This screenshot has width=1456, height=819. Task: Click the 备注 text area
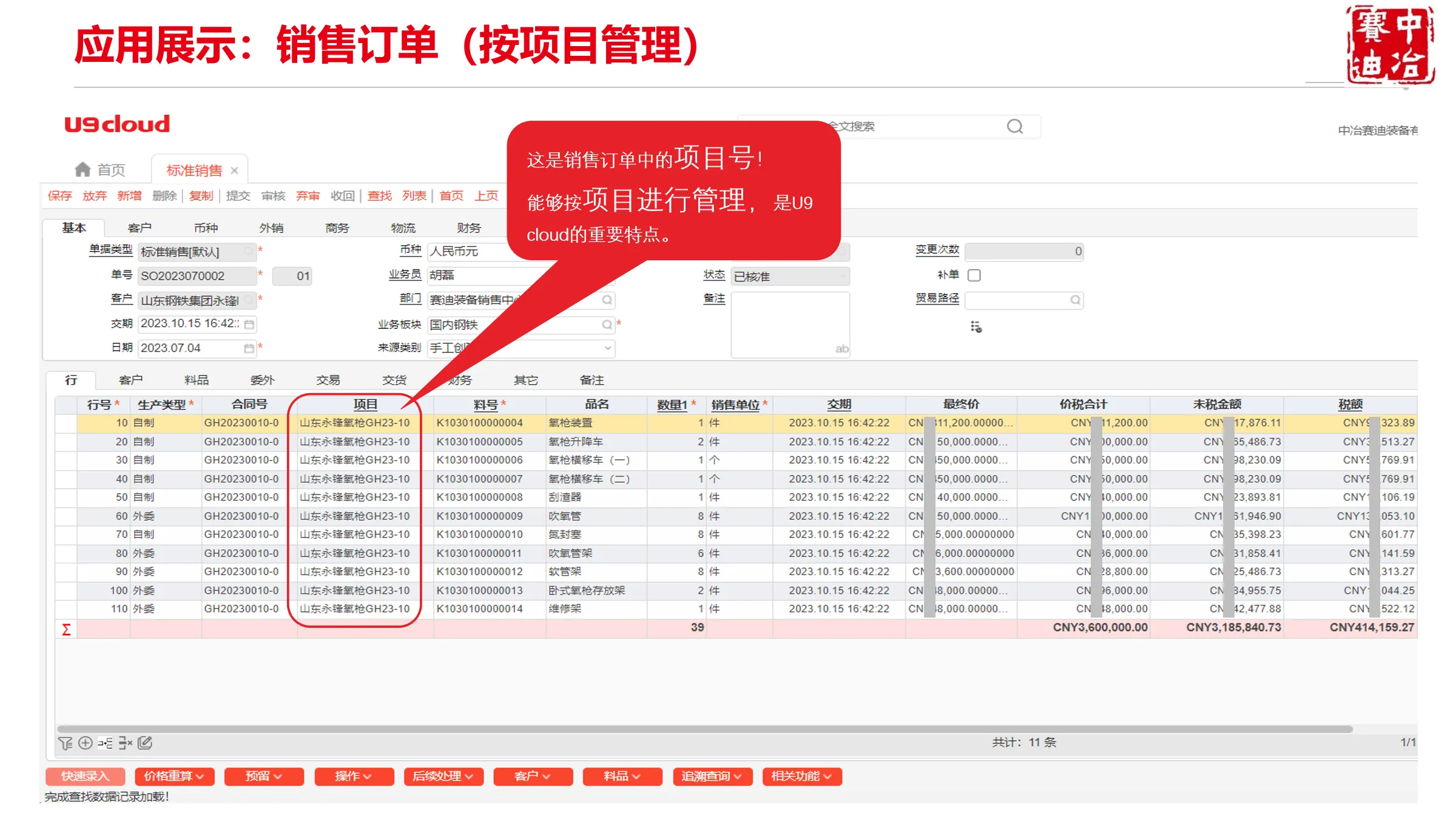pos(790,325)
